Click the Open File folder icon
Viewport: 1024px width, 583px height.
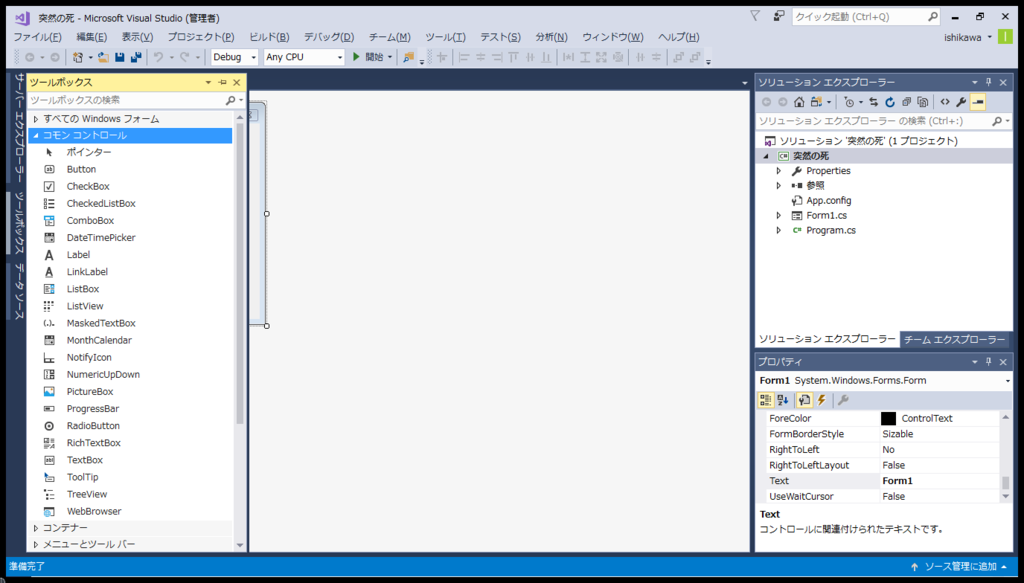103,57
